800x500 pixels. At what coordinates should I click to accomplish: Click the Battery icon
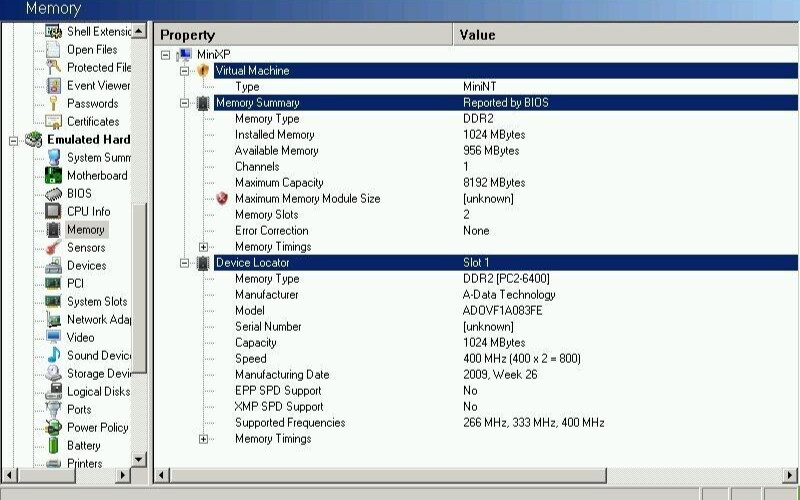(x=54, y=445)
